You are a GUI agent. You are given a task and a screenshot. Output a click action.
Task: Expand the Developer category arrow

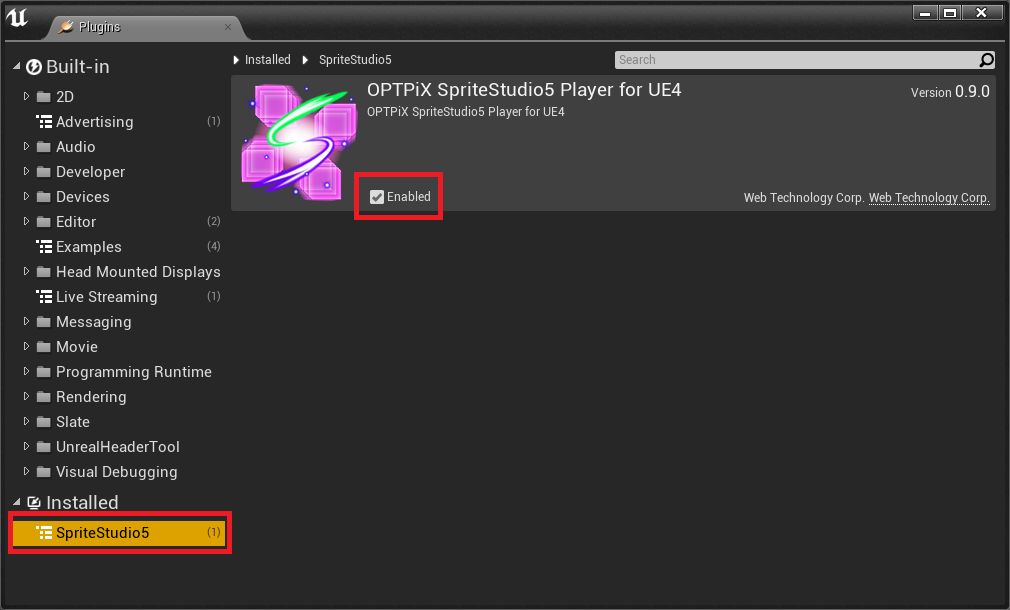tap(26, 171)
